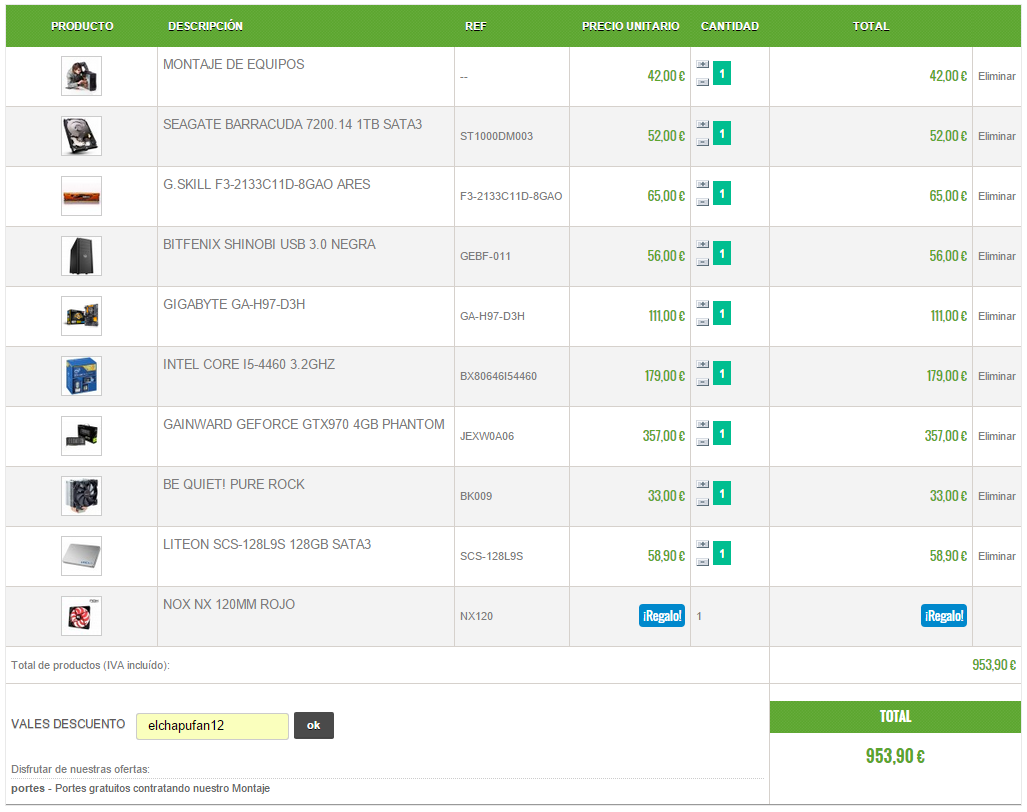This screenshot has width=1027, height=812.
Task: Click the portes free shipping offer text
Action: point(140,788)
